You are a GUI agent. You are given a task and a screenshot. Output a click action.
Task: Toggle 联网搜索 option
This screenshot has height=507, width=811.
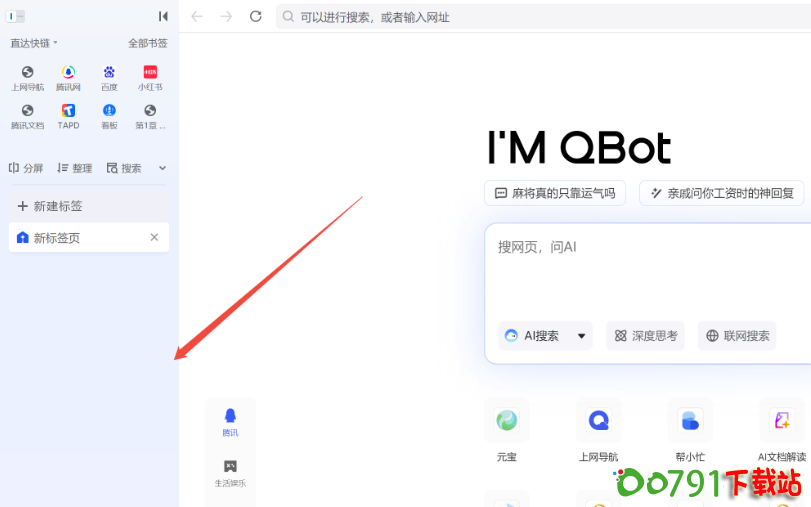point(738,336)
